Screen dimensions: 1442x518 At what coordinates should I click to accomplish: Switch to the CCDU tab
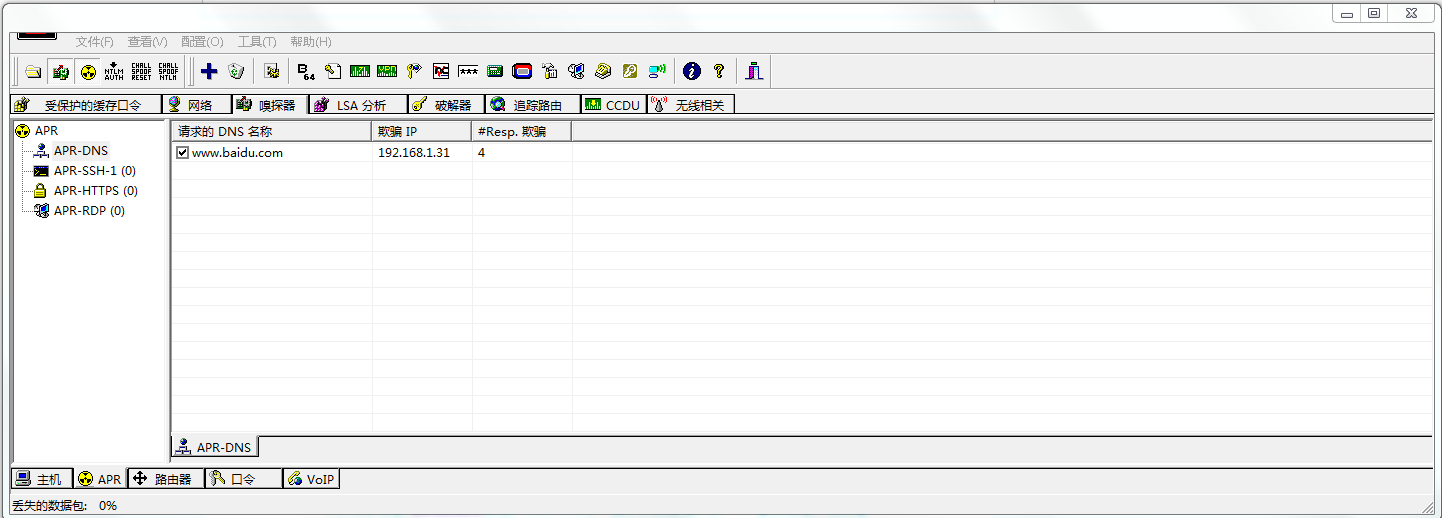pos(613,104)
